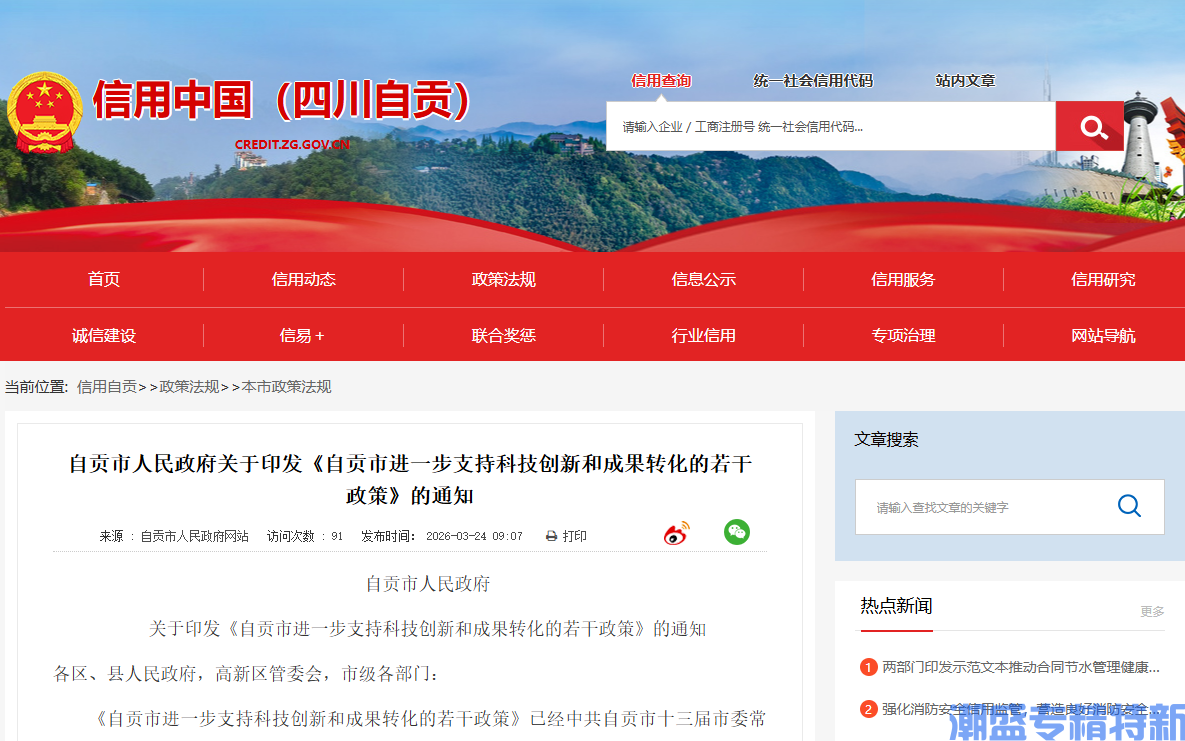Viewport: 1185px width, 741px height.
Task: Click the printer icon to print the article
Action: (x=550, y=535)
